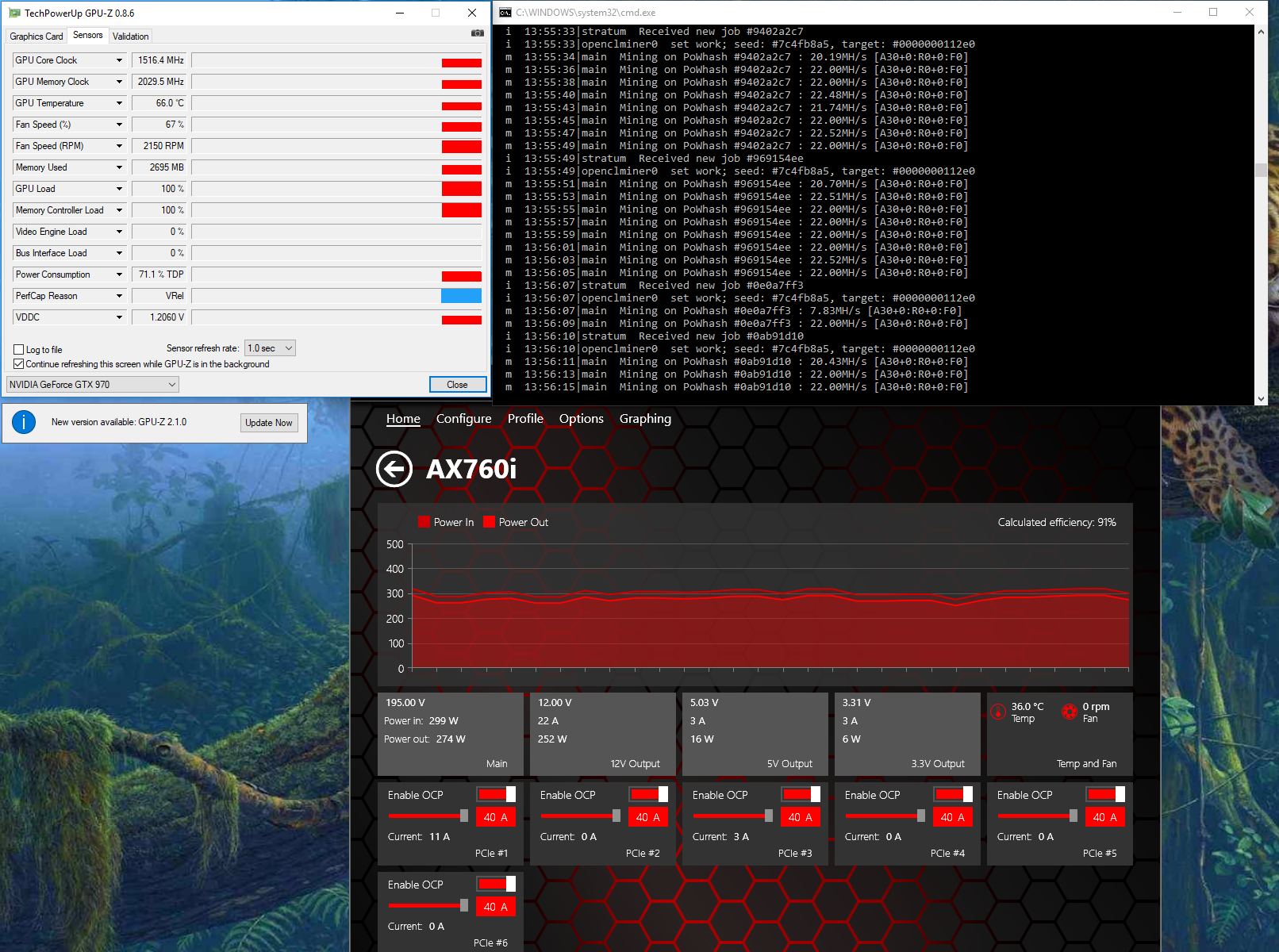Open the Home menu in Corsair Link
This screenshot has height=952, width=1279.
403,419
